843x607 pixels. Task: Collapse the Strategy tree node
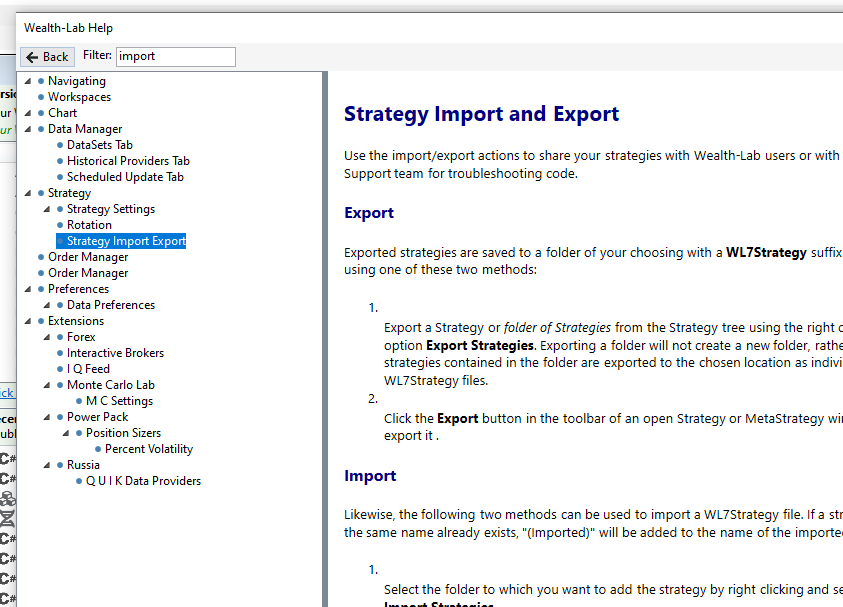pyautogui.click(x=27, y=193)
